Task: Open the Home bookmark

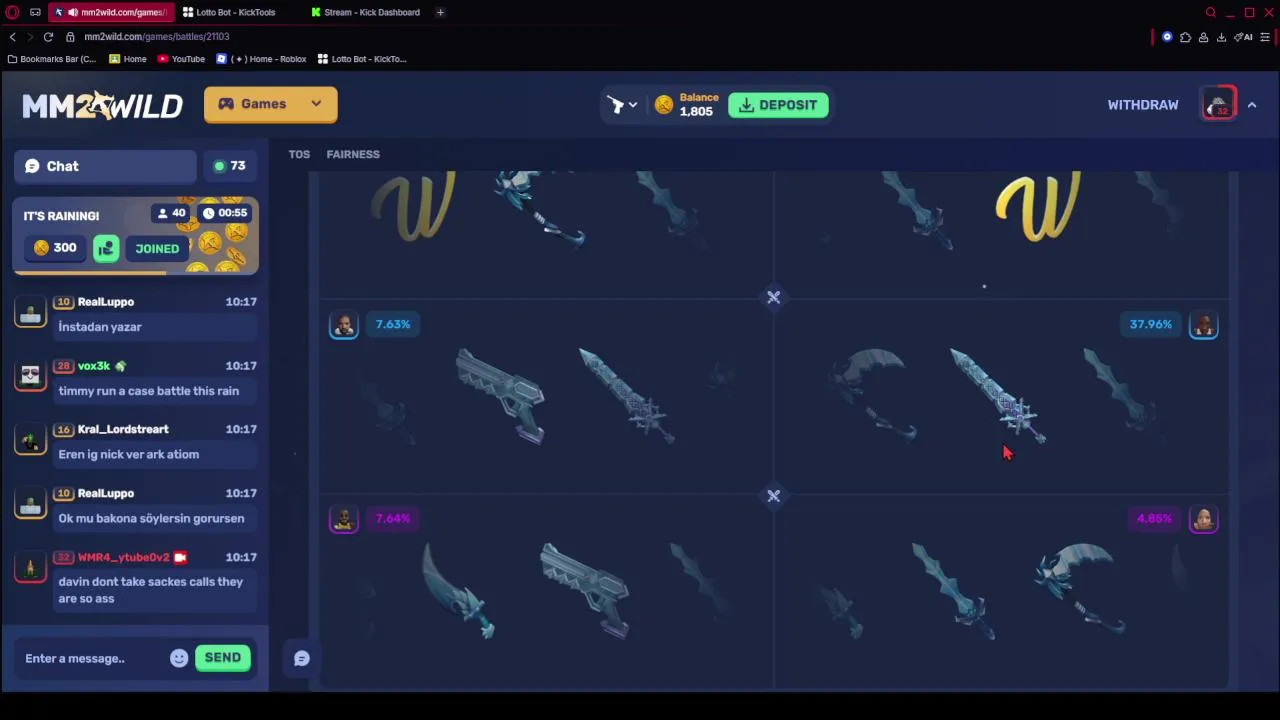Action: click(128, 59)
